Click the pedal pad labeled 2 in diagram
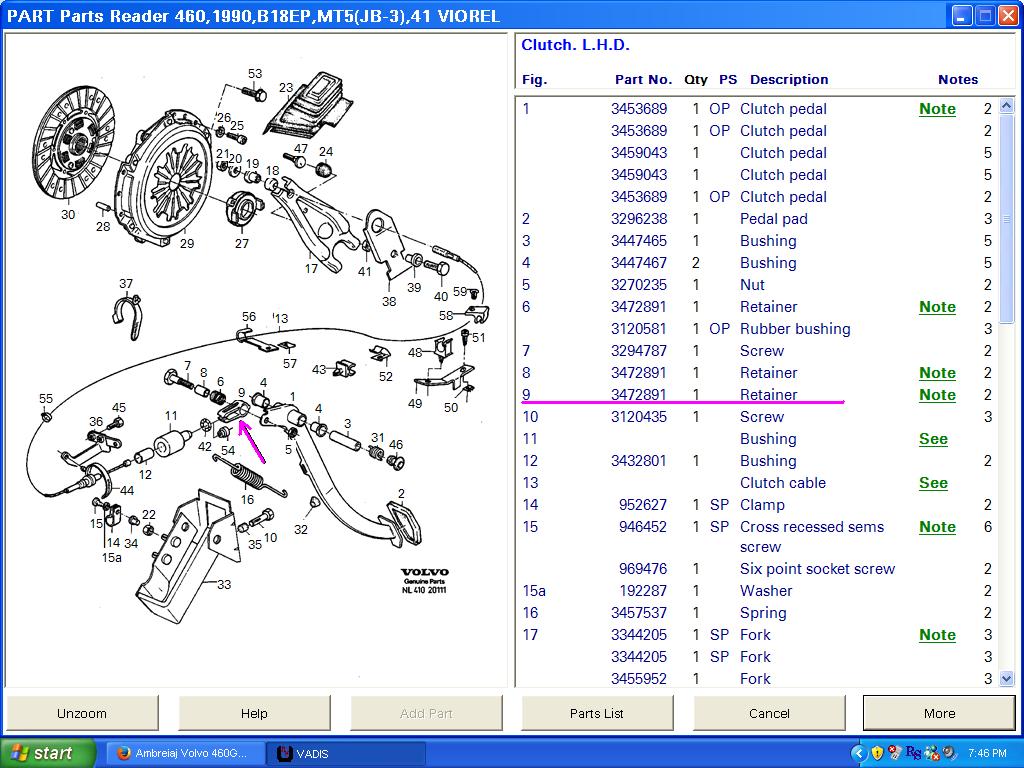The width and height of the screenshot is (1024, 768). pyautogui.click(x=405, y=521)
